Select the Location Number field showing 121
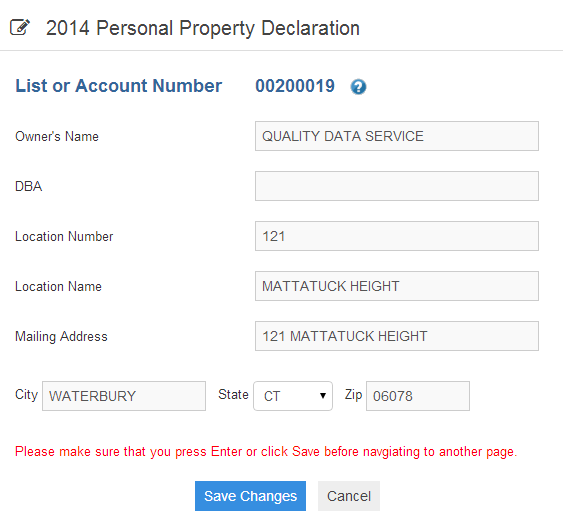 click(x=397, y=236)
